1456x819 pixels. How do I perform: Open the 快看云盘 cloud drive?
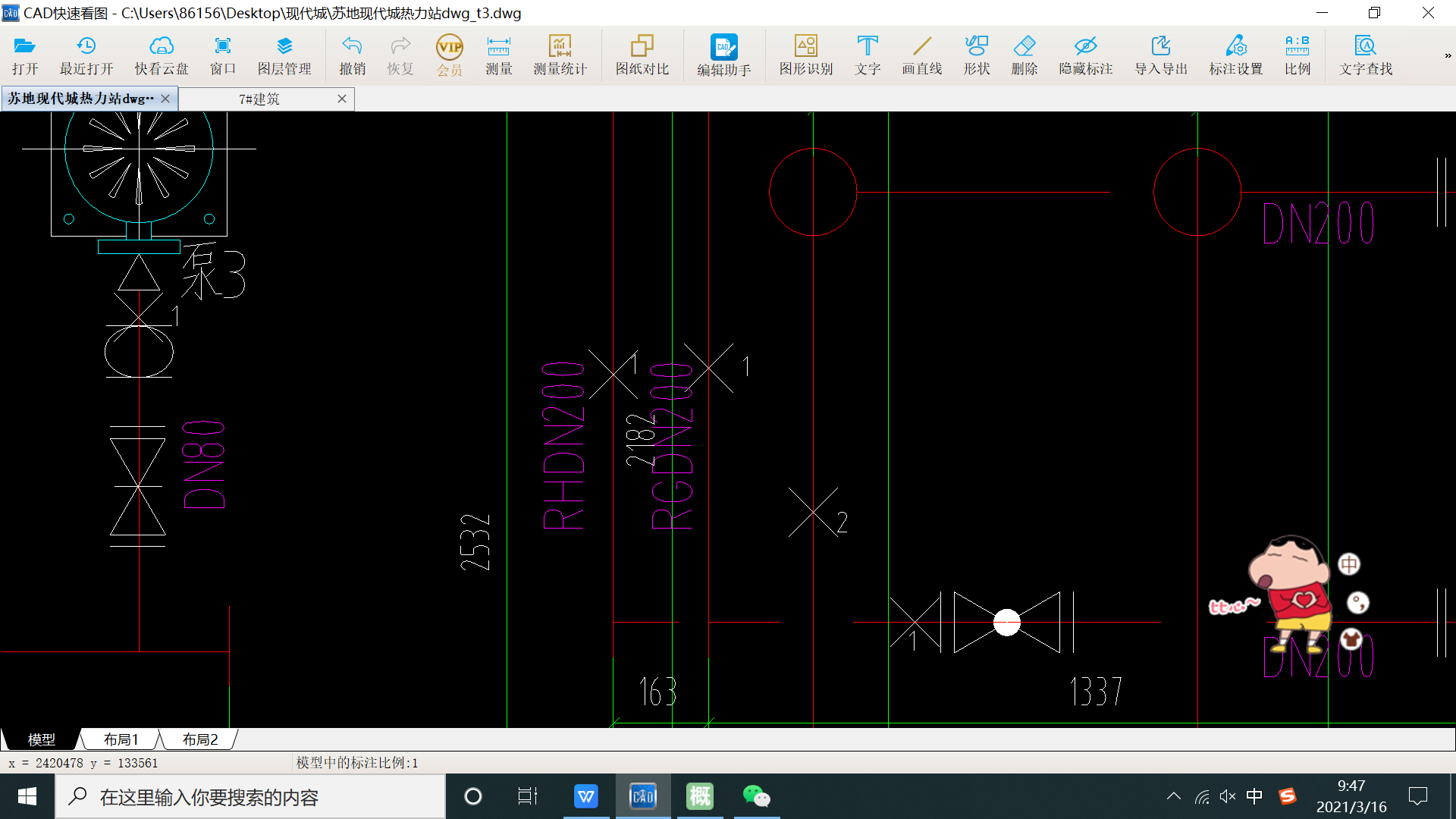162,56
